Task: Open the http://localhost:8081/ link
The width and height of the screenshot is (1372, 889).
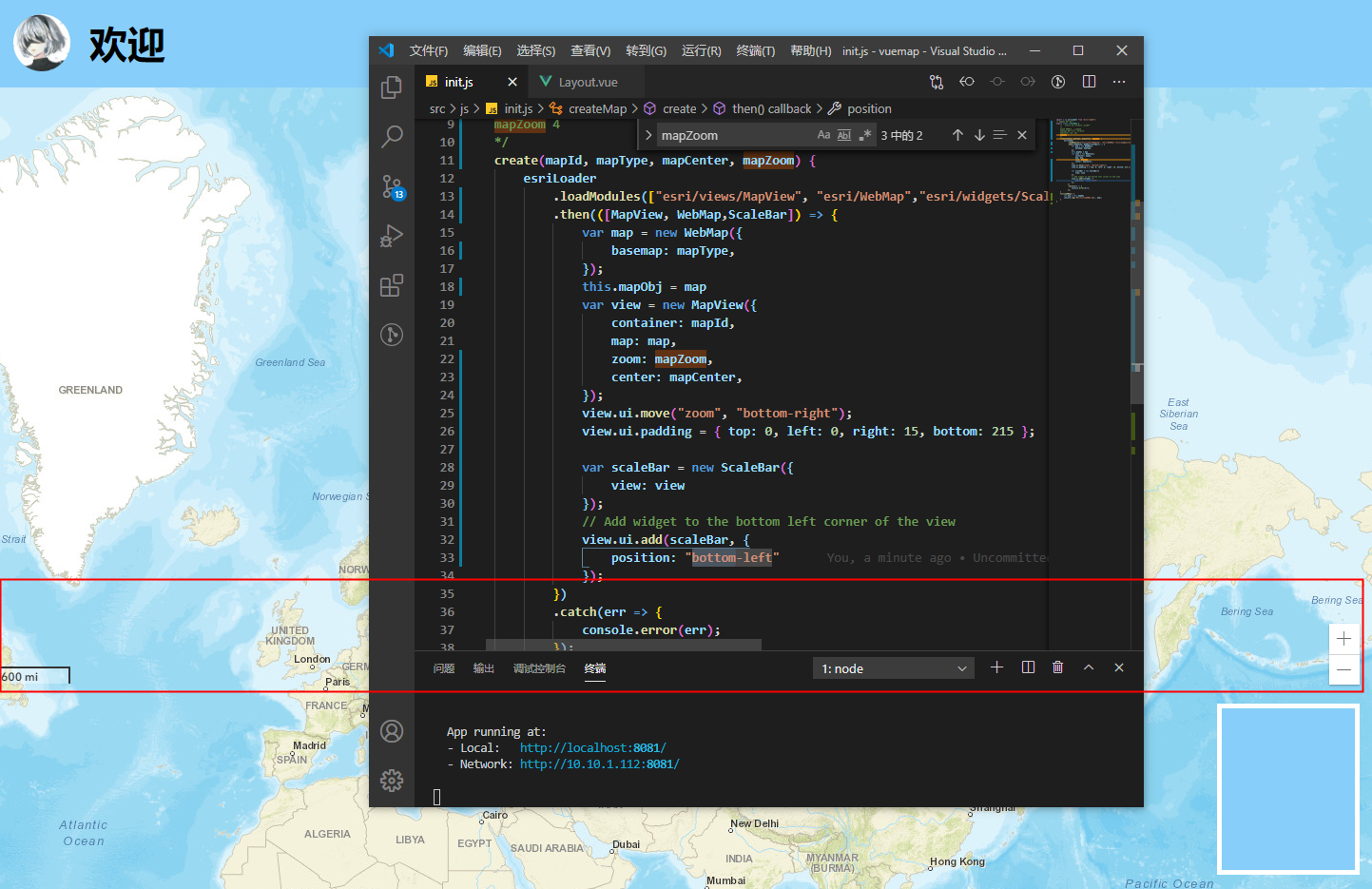Action: [x=591, y=747]
